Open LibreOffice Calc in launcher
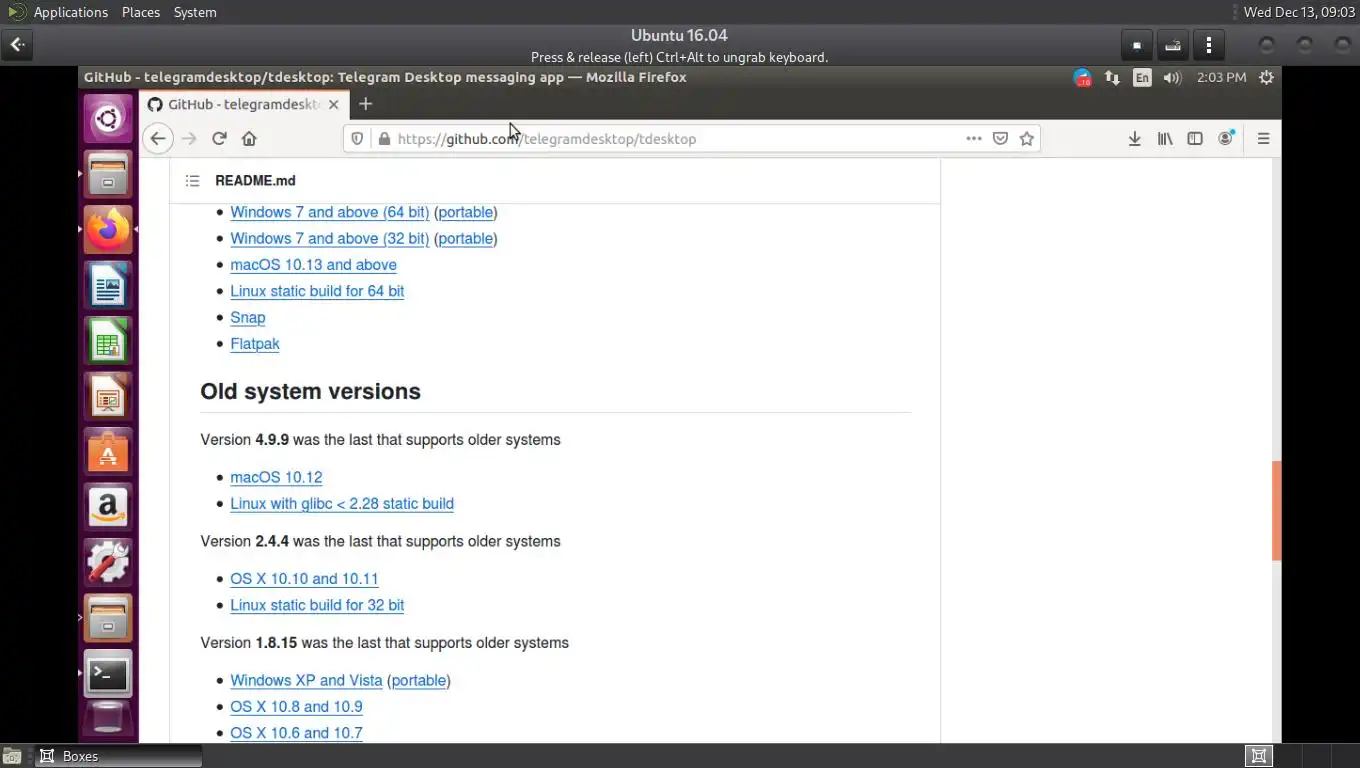1360x768 pixels. click(108, 342)
